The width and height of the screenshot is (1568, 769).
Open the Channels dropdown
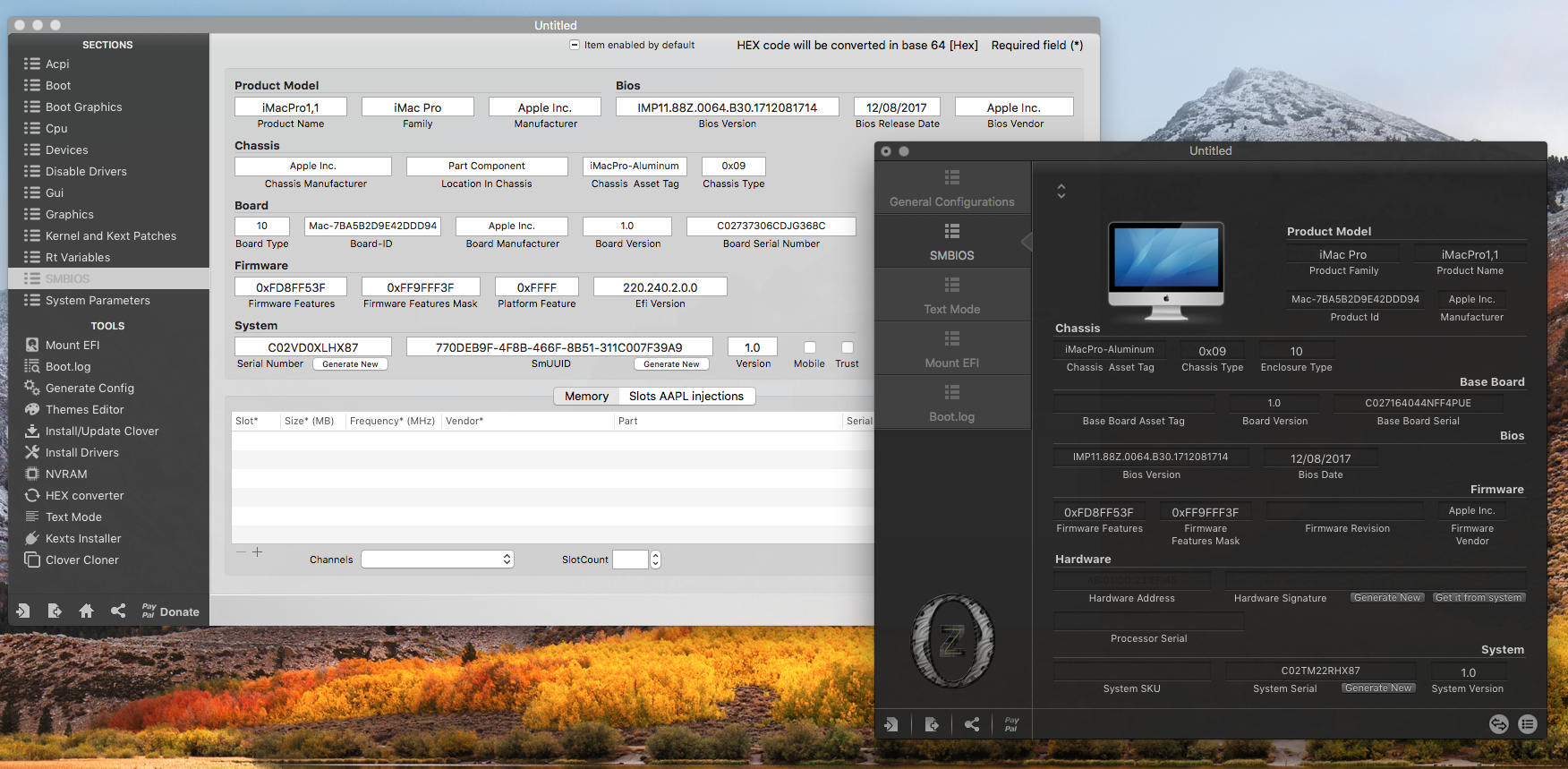438,560
